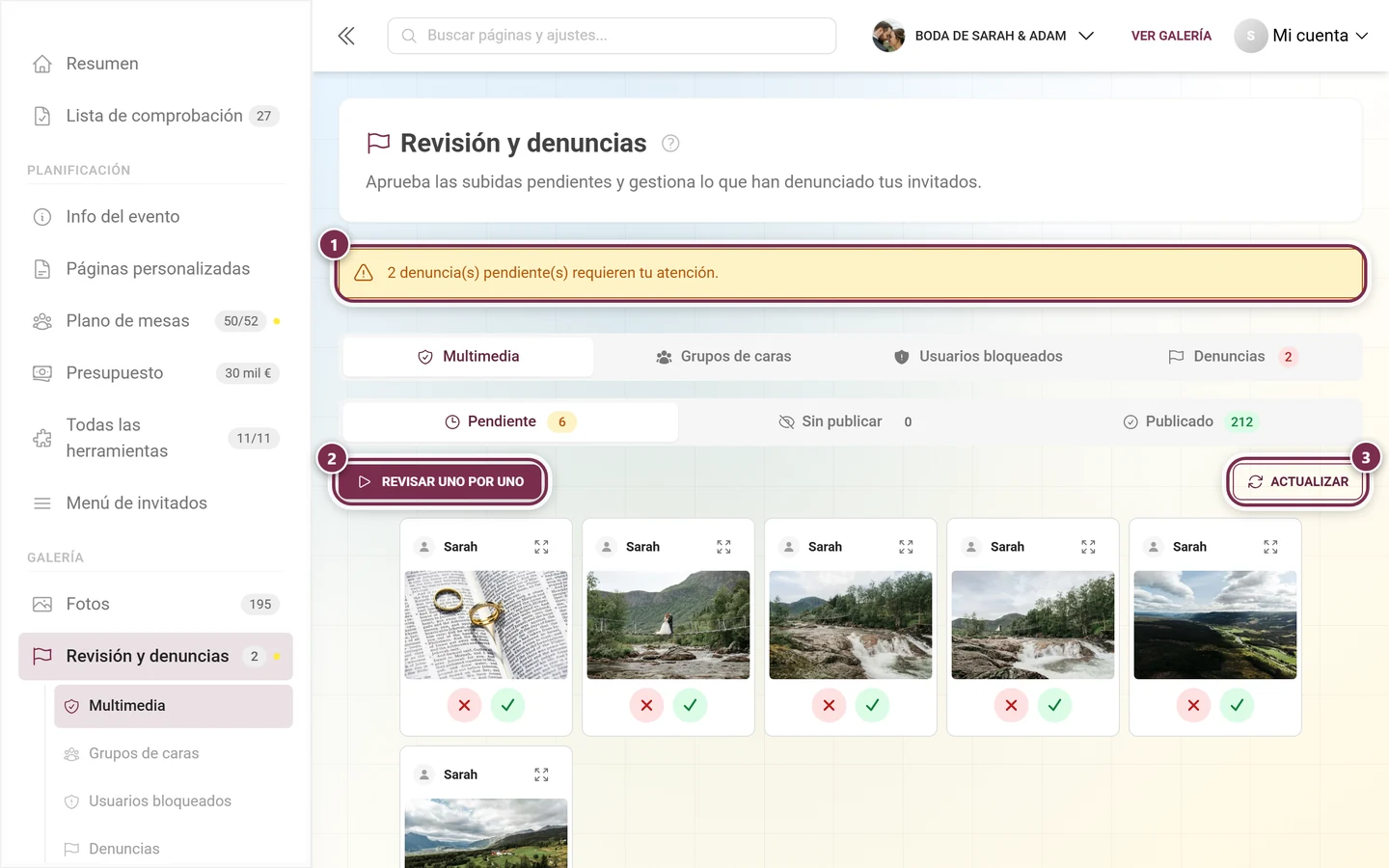Open Info del evento in the sidebar
1389x868 pixels.
tap(155, 217)
